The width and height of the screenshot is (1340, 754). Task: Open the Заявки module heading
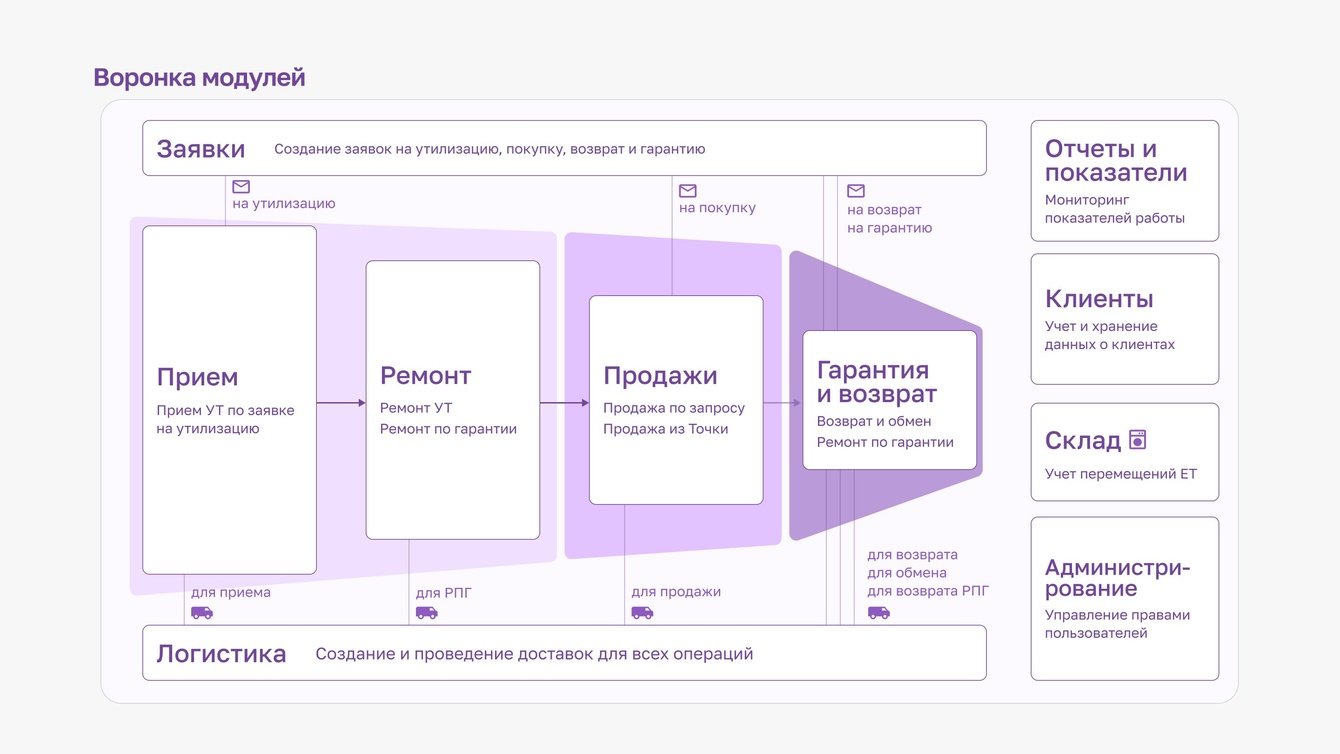pyautogui.click(x=201, y=149)
